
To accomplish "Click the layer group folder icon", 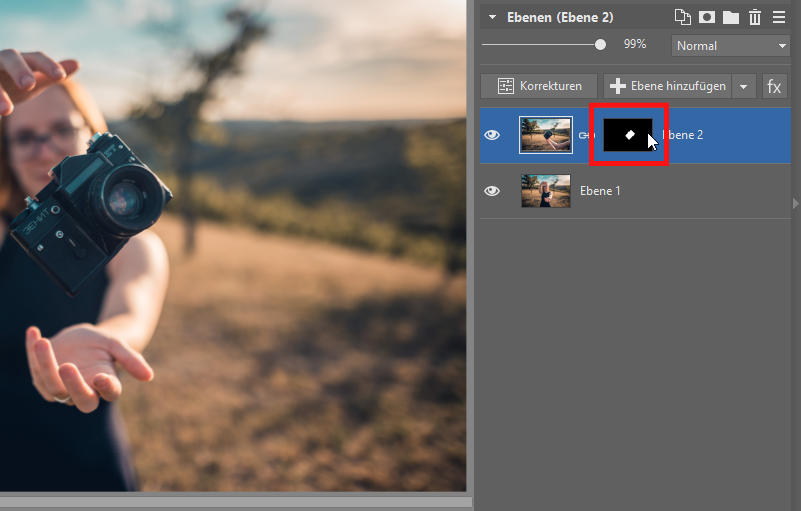I will (x=731, y=17).
